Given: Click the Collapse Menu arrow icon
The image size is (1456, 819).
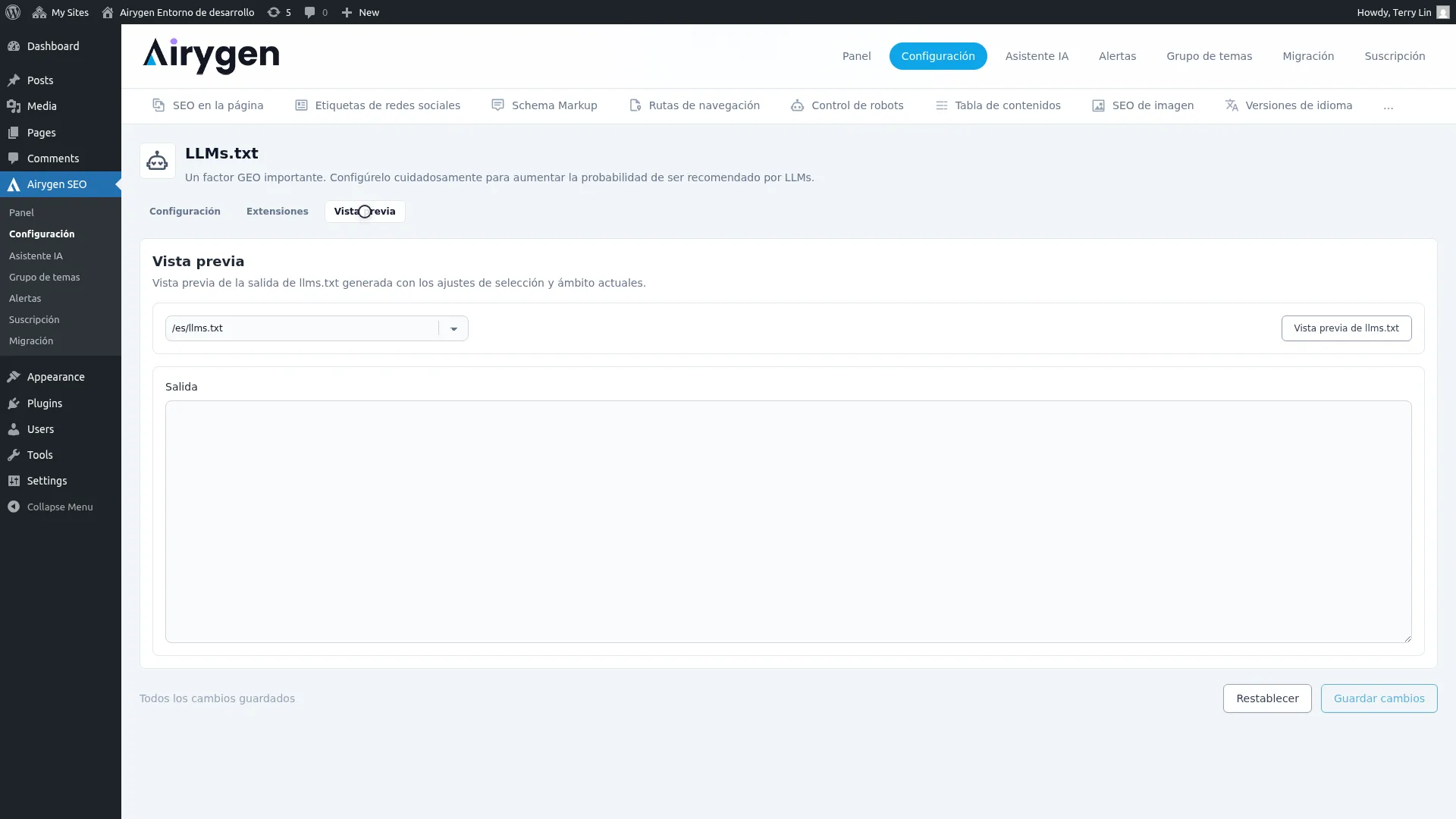Looking at the screenshot, I should (x=14, y=507).
